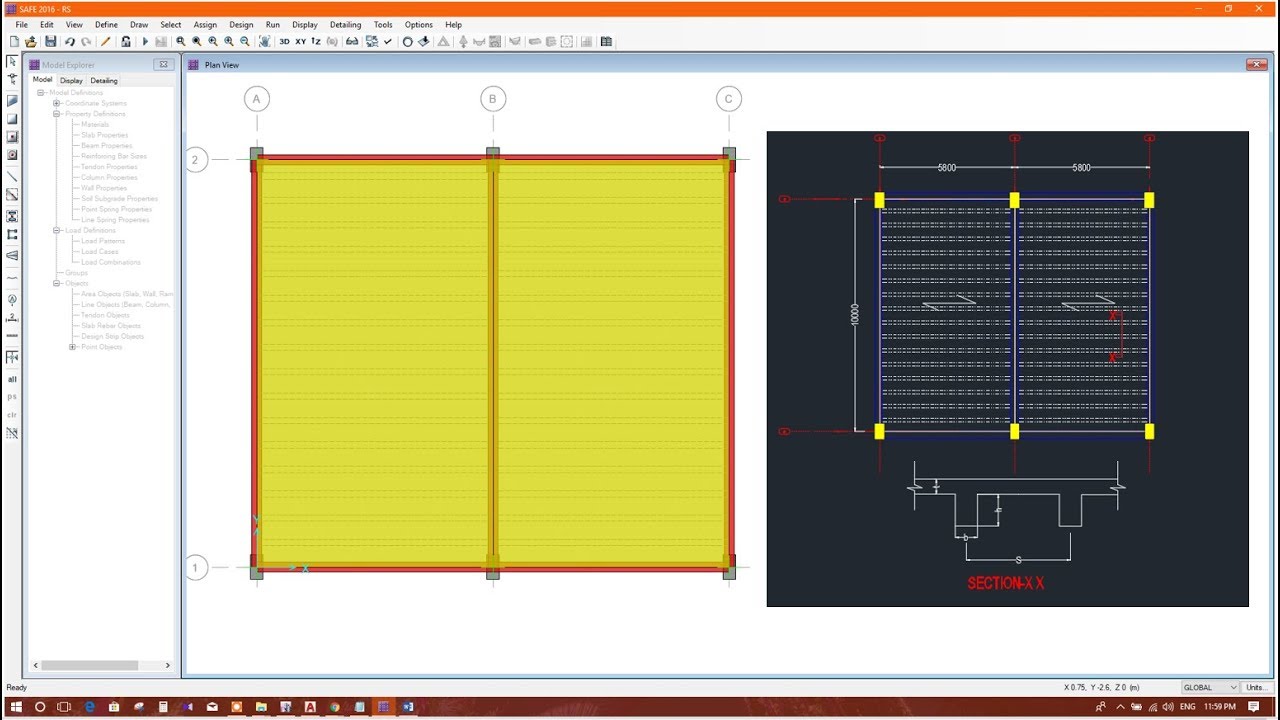Switch to 3D view using the 3D icon
The width and height of the screenshot is (1280, 720).
[x=285, y=41]
